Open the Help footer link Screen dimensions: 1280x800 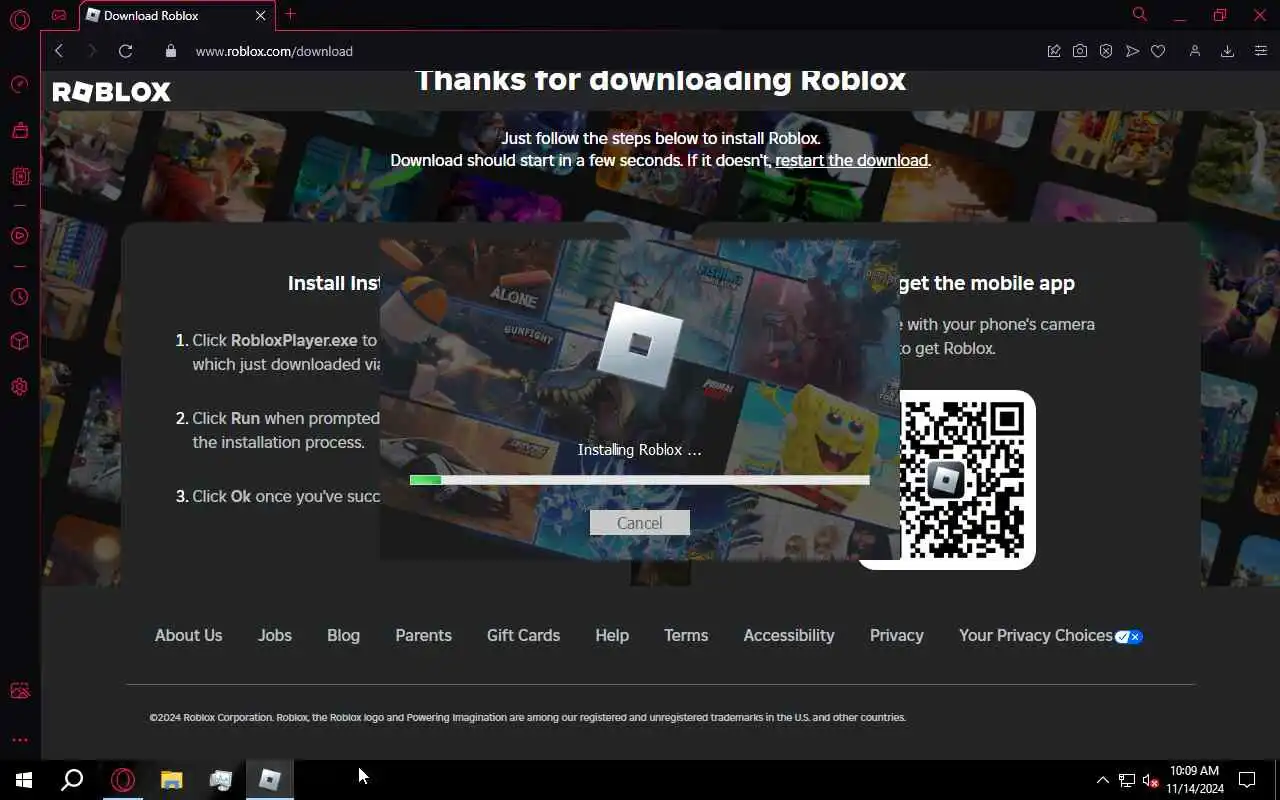coord(612,635)
